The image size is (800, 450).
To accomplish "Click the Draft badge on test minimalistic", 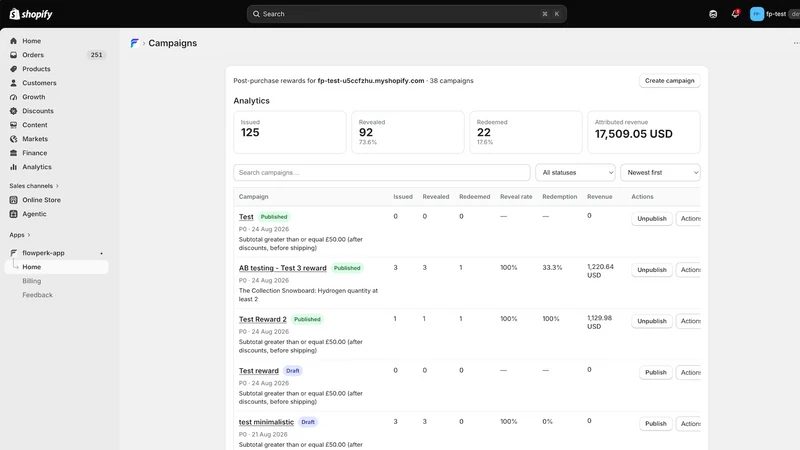I will coord(308,422).
